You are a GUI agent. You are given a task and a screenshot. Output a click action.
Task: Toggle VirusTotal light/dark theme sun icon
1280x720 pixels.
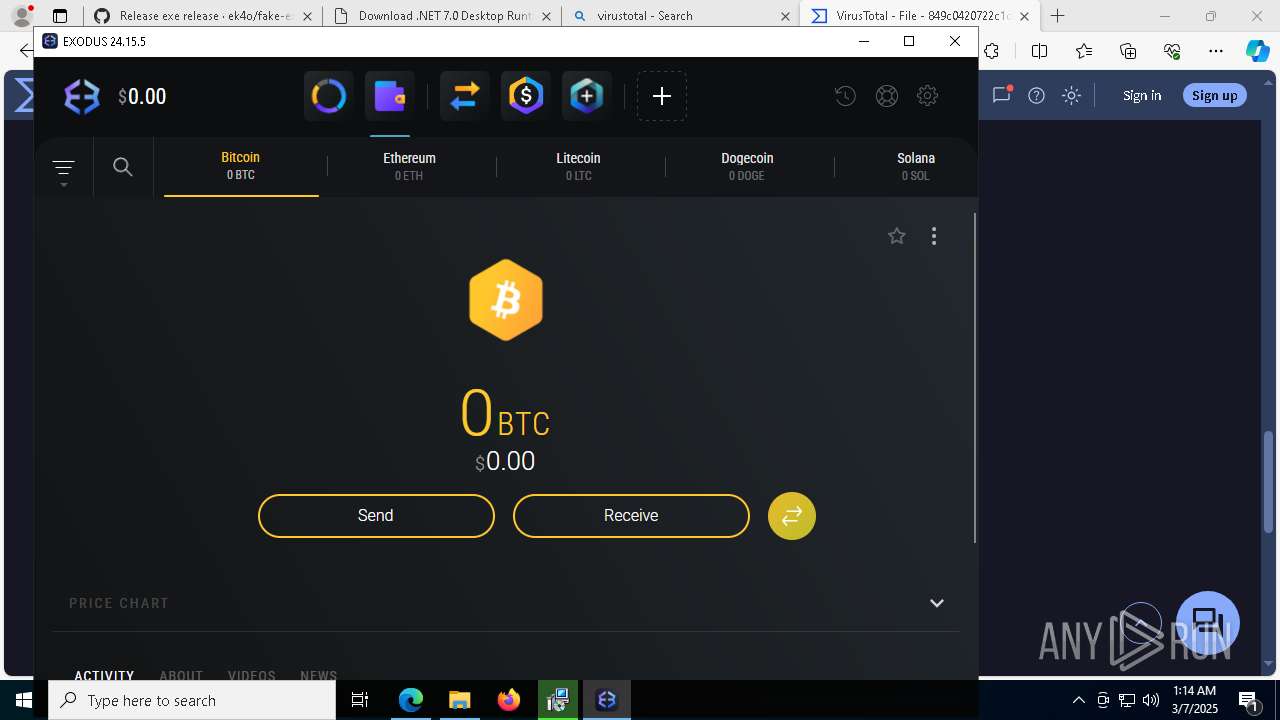1072,95
